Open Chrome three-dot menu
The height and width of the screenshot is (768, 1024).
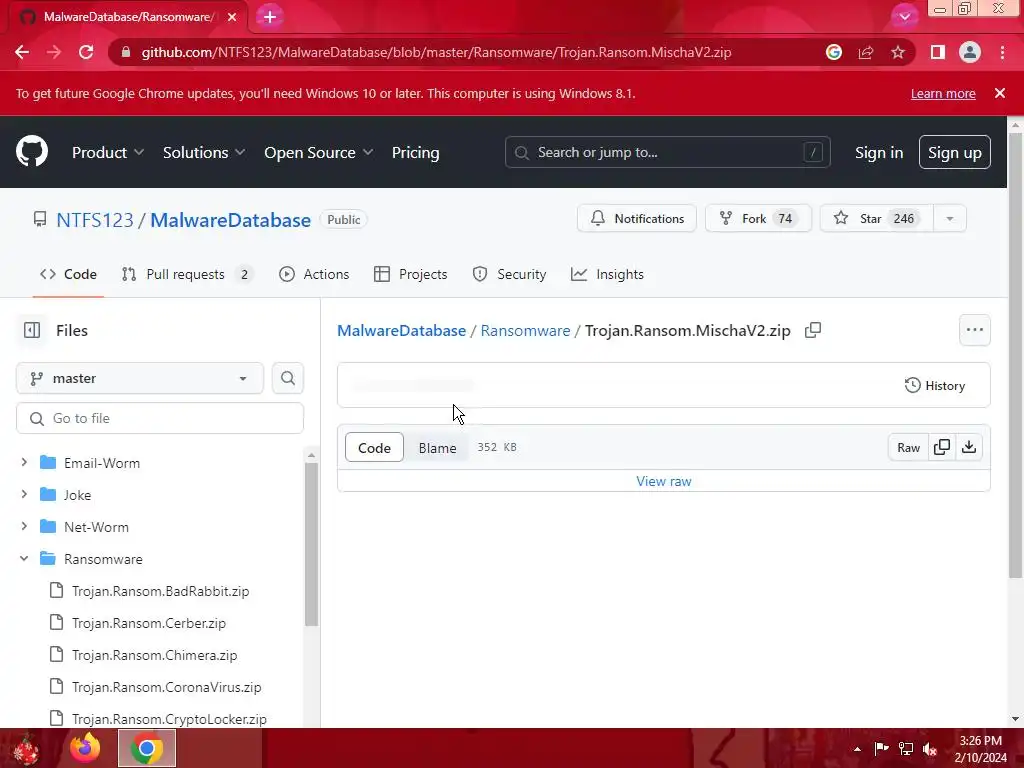point(1002,52)
